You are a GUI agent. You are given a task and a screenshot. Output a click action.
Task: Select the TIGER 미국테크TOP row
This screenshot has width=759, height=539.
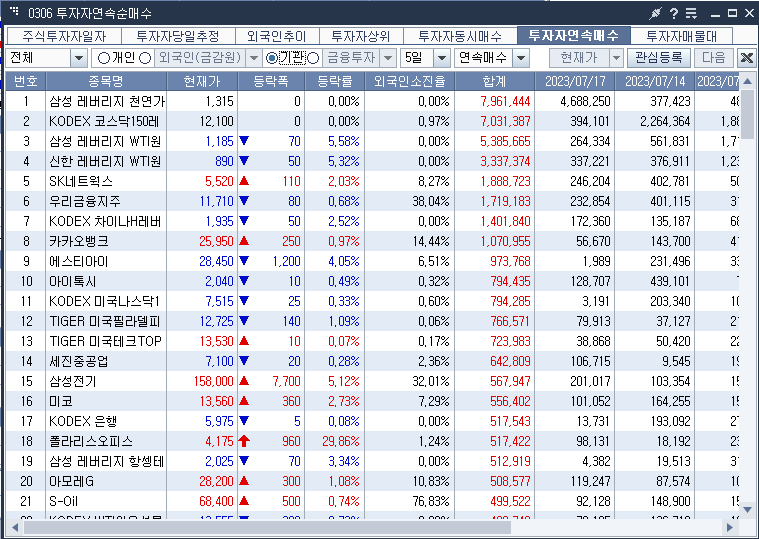[x=372, y=341]
